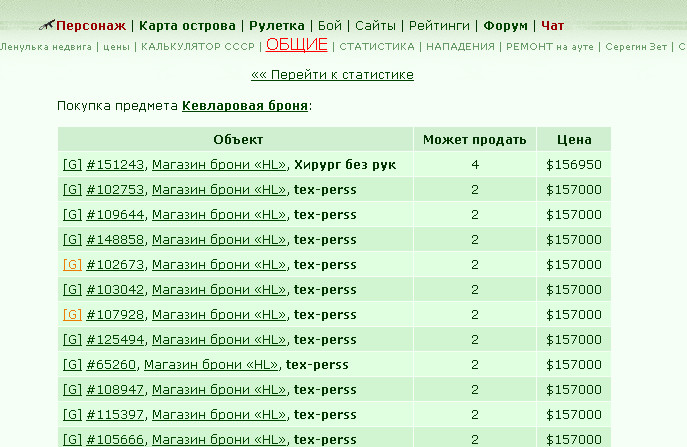Open Магазин брони «HL» link for #148858
The image size is (687, 447).
pos(219,240)
